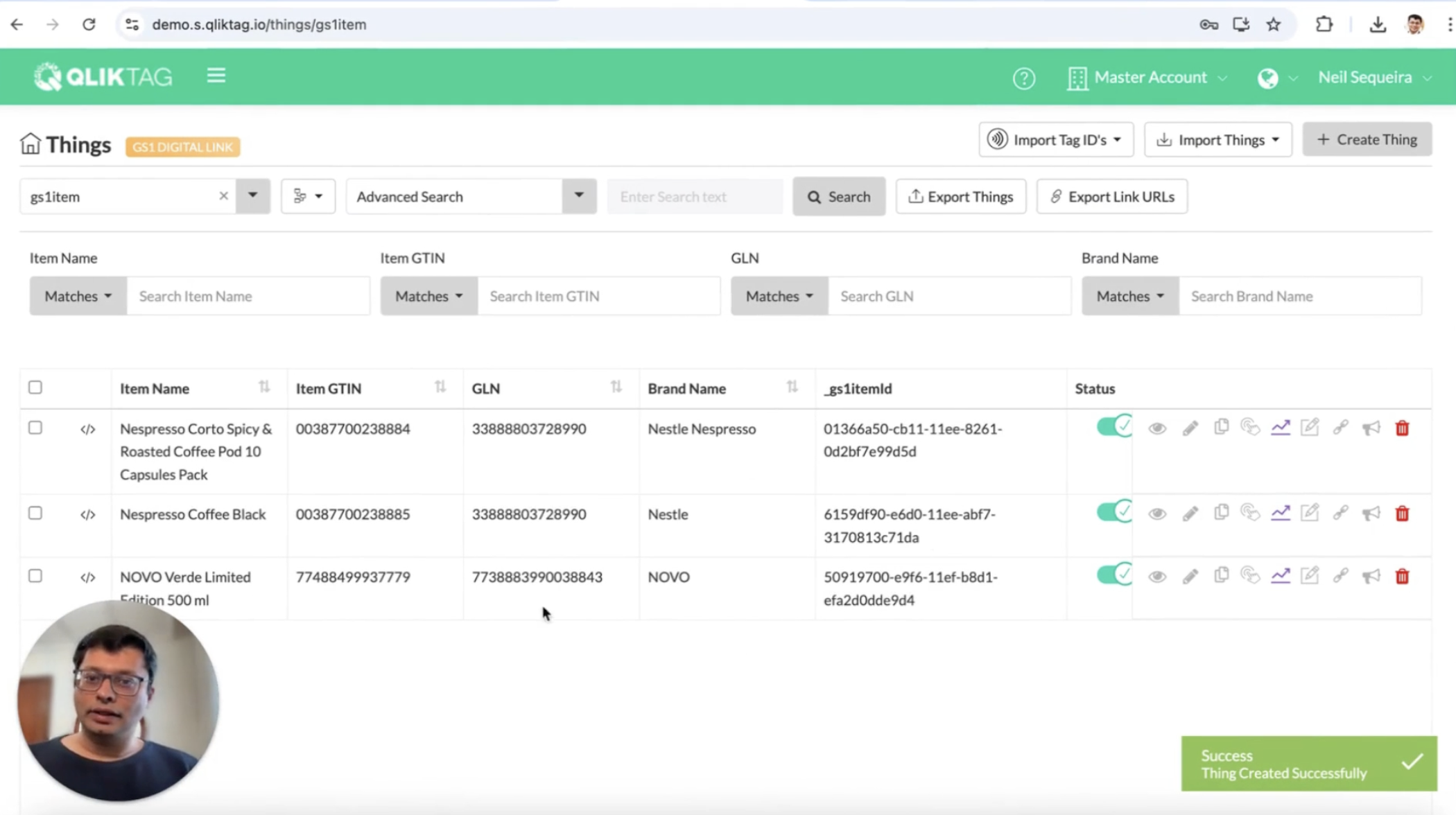1456x815 pixels.
Task: Click the view eye icon for NOVO Verde item
Action: [x=1158, y=577]
